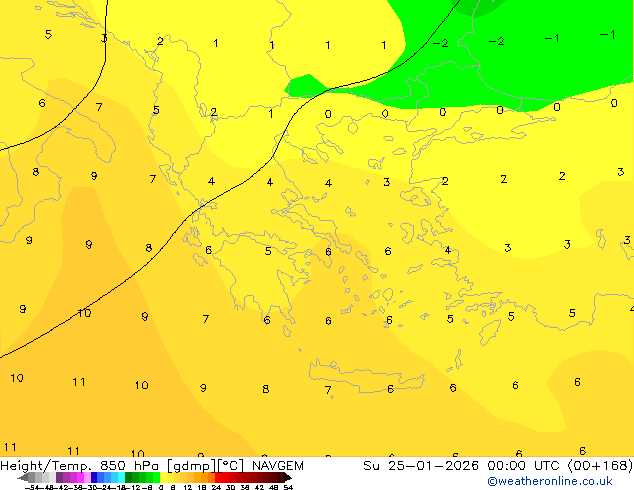This screenshot has height=490, width=634.
Task: Click the "NAVGEM" model name label
Action: click(278, 466)
